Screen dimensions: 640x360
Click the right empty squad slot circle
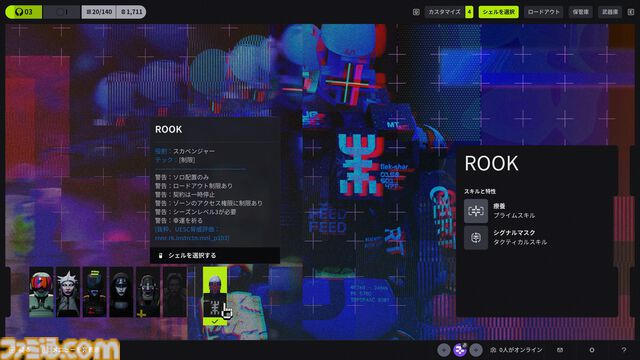pos(476,350)
